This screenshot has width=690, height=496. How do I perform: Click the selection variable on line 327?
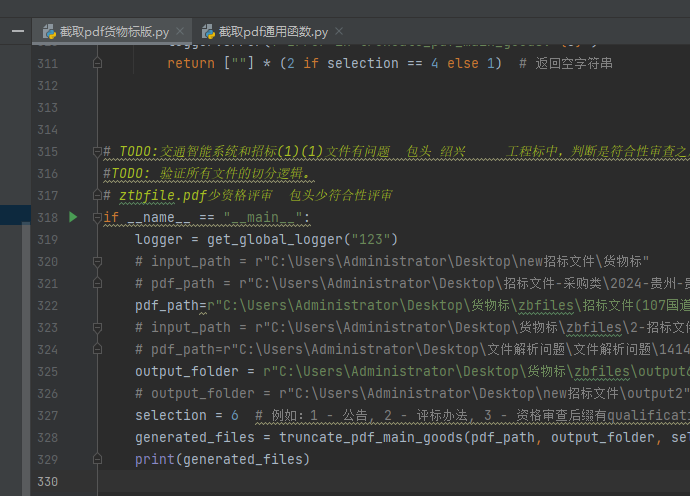[x=171, y=415]
